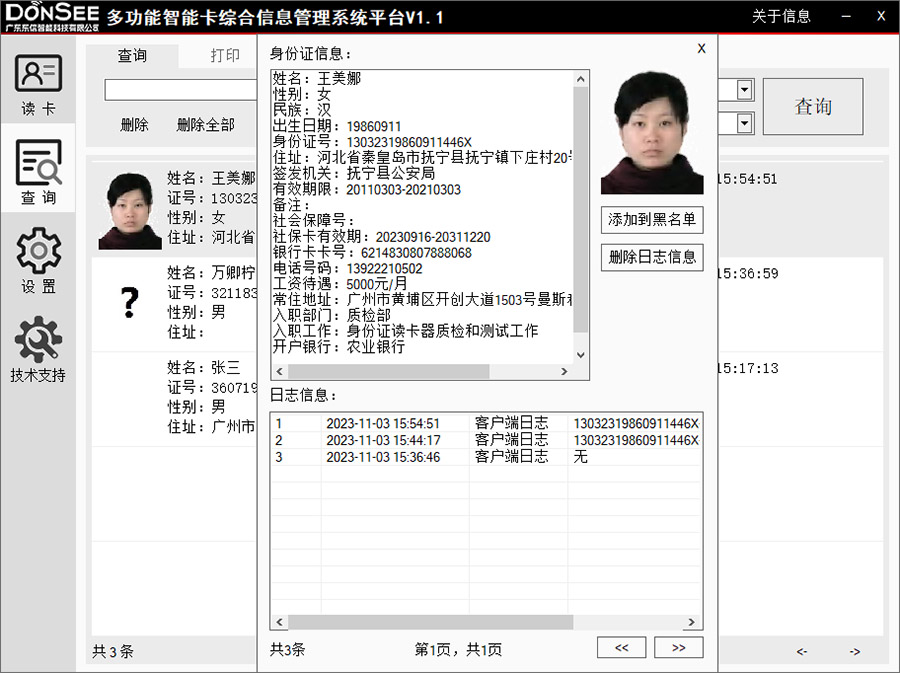Close the 身份证信息 dialog with X

point(701,47)
